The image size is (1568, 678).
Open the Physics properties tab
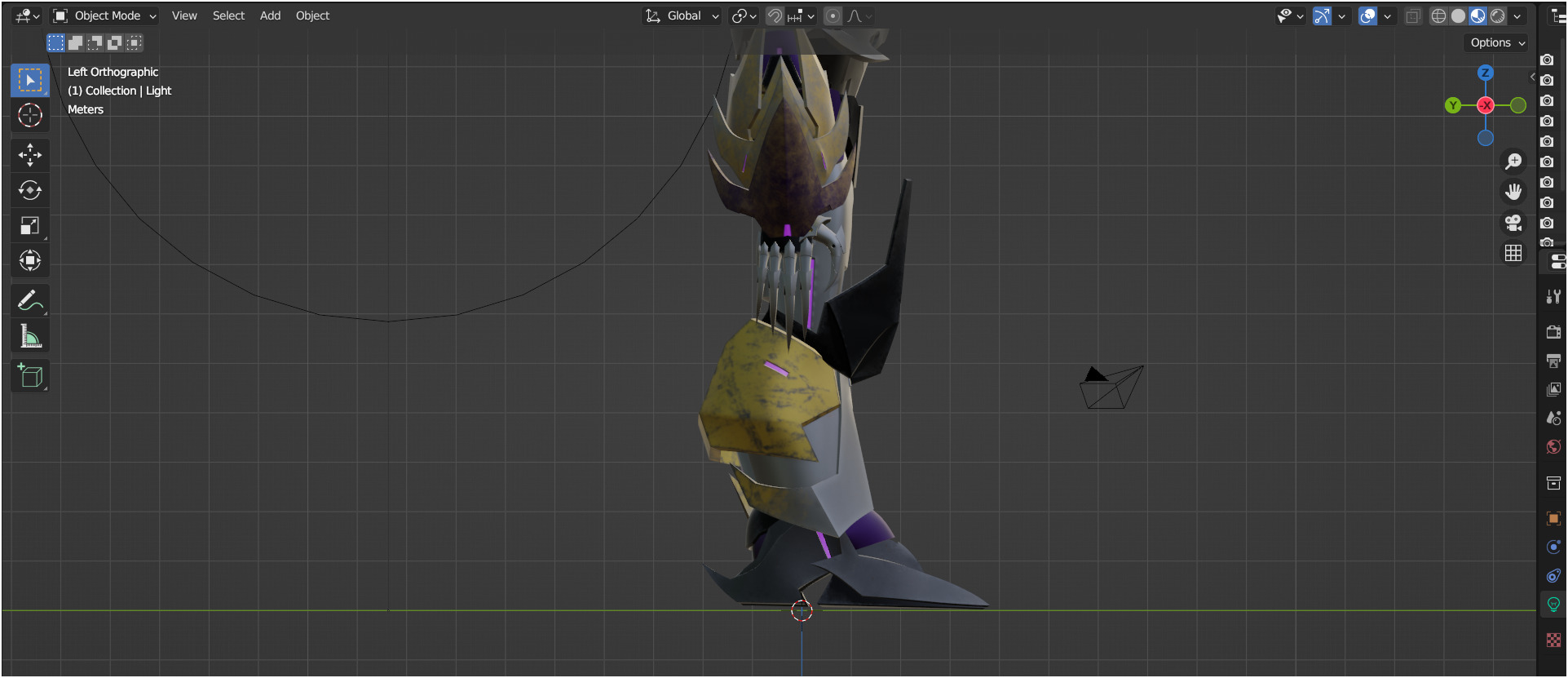pos(1553,547)
